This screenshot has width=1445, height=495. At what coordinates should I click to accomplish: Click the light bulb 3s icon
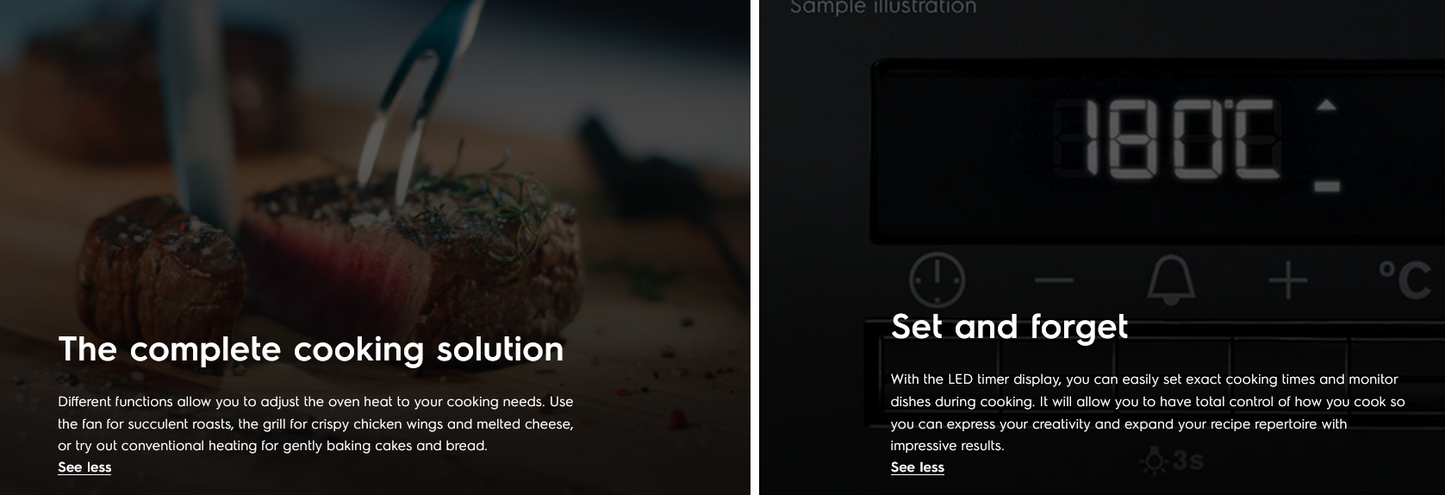tap(1172, 461)
